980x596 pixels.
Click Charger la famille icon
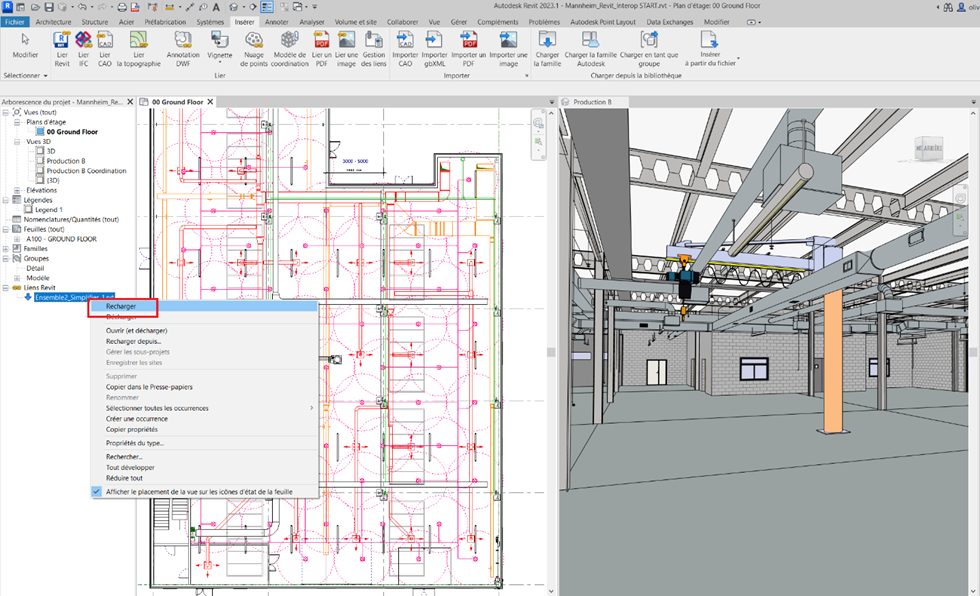tap(547, 41)
